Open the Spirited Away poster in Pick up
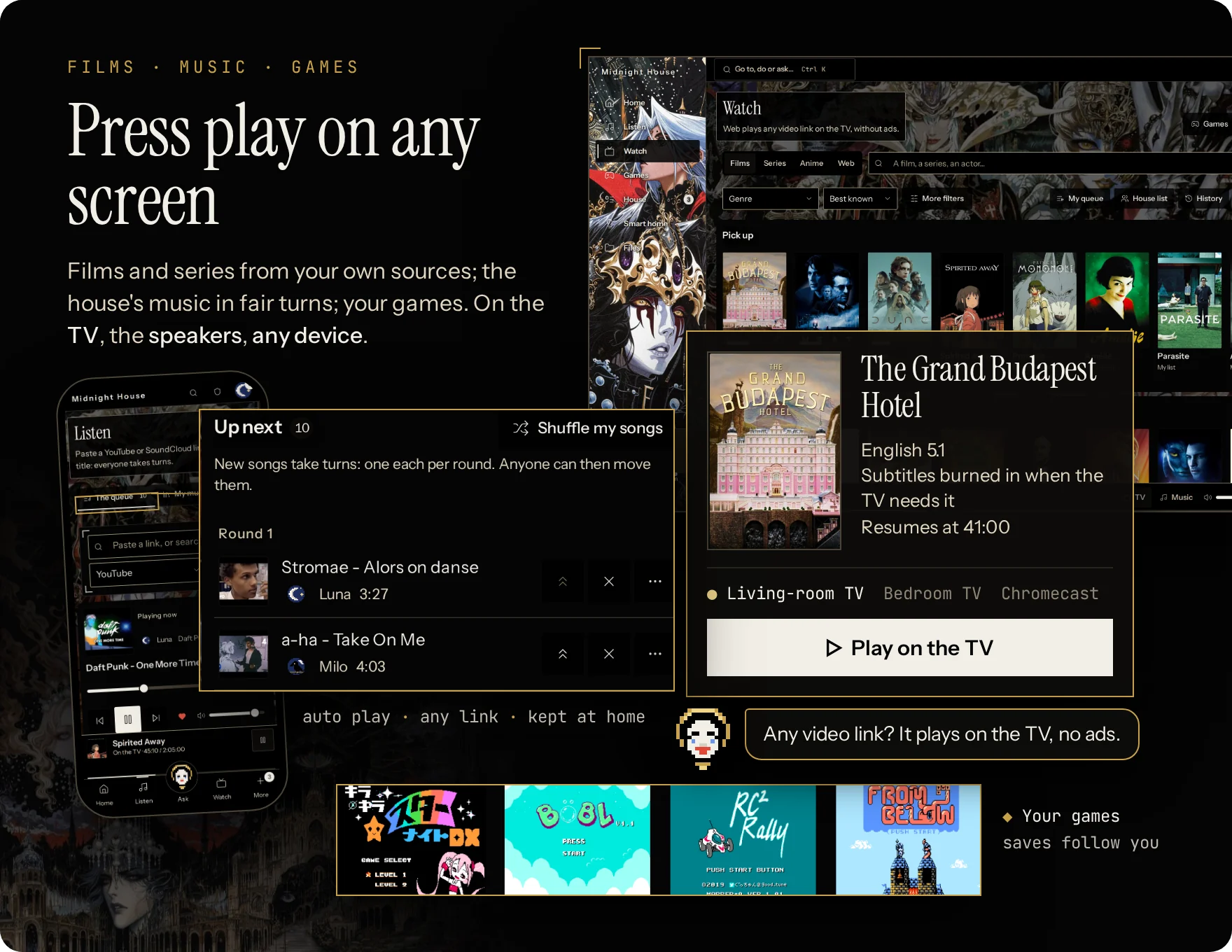Image resolution: width=1232 pixels, height=952 pixels. (x=972, y=290)
